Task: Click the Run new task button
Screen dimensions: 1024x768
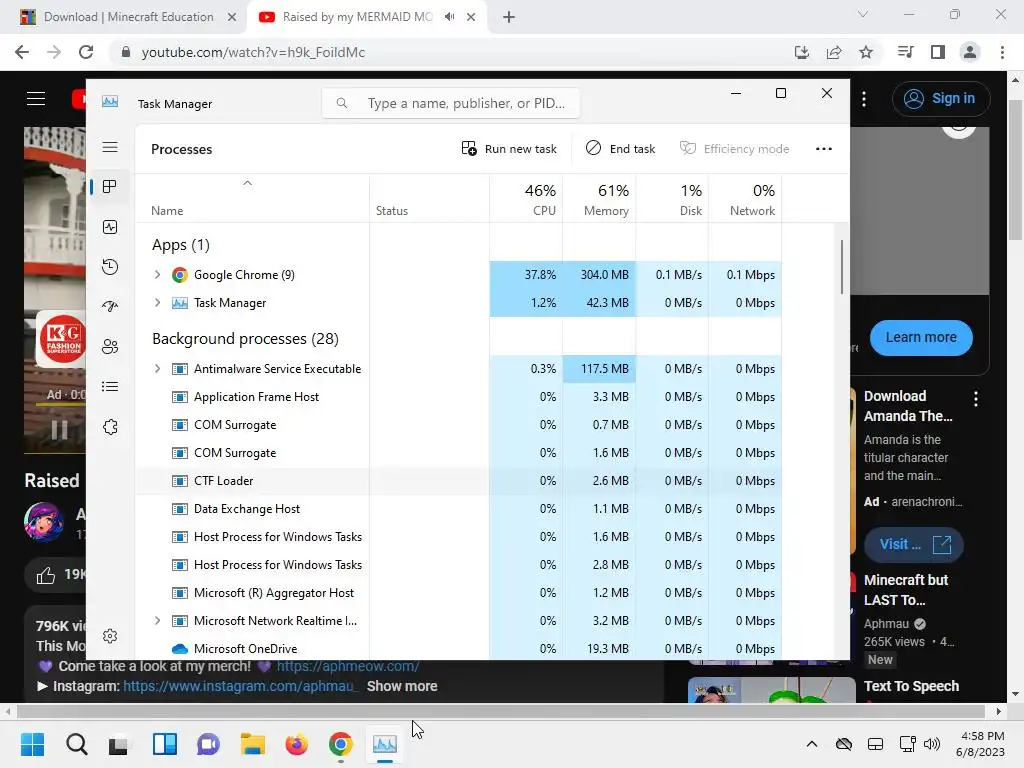Action: click(509, 149)
